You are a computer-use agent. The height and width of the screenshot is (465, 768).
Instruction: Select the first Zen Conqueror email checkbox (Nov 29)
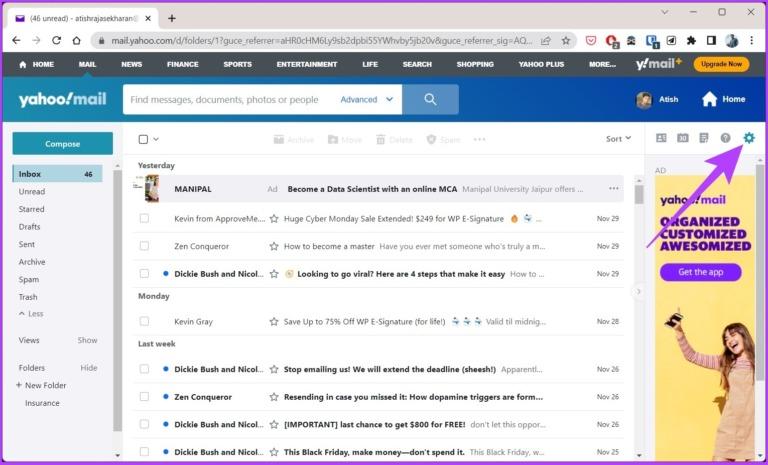click(144, 245)
